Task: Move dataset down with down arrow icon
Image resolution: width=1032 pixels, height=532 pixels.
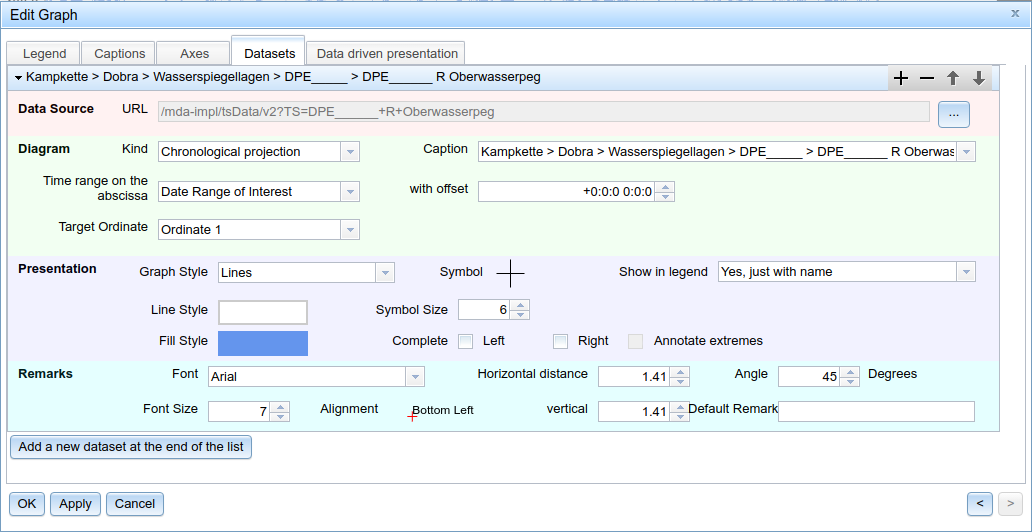Action: 979,78
